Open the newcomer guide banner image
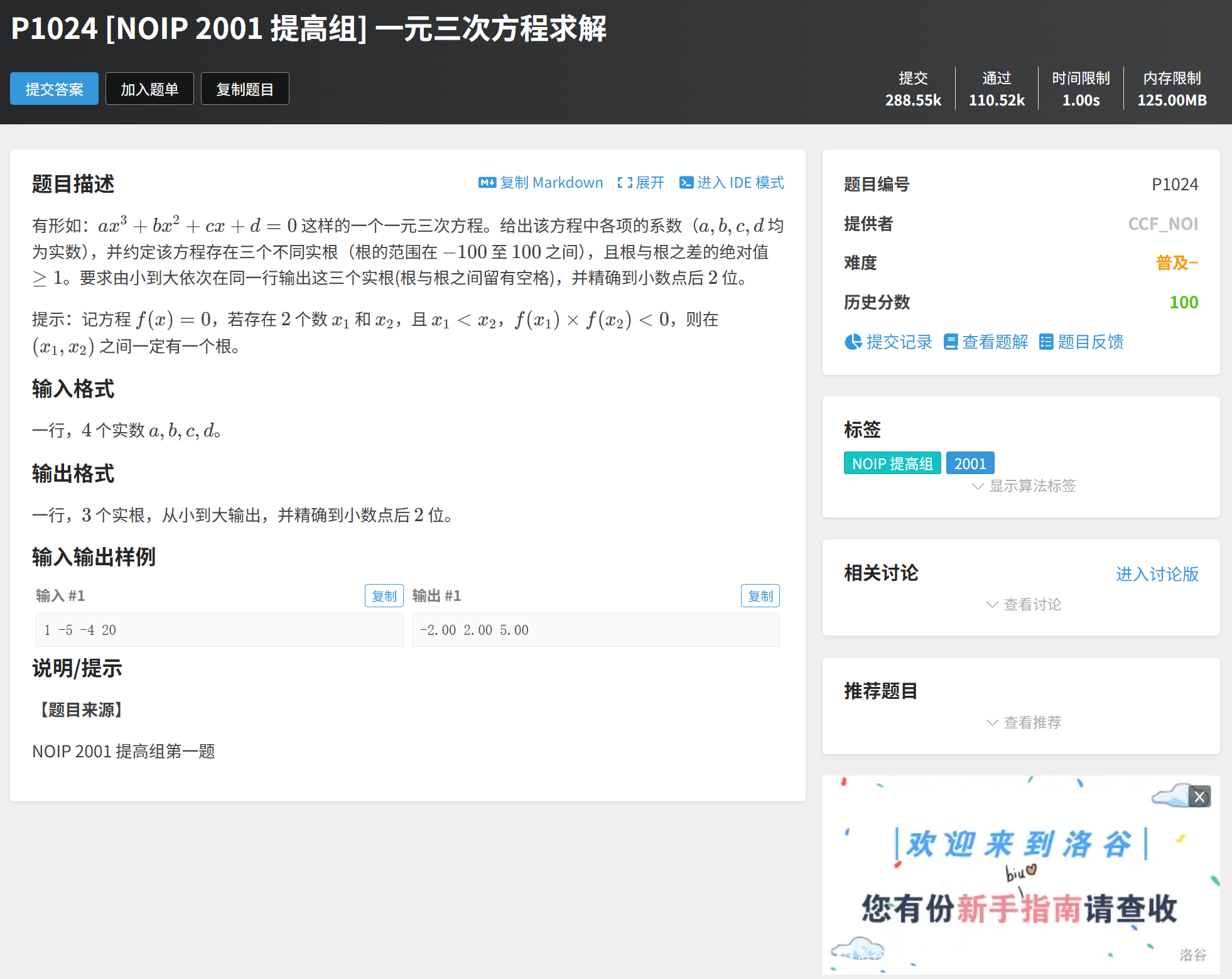 point(1020,892)
